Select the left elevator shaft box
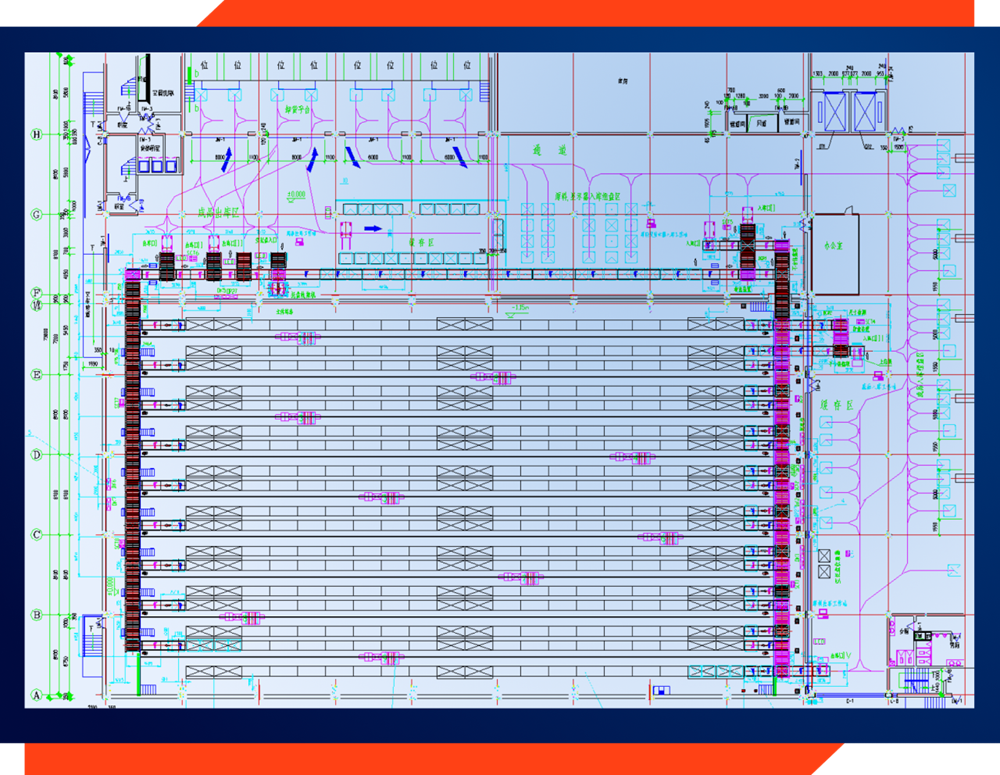 click(x=831, y=110)
